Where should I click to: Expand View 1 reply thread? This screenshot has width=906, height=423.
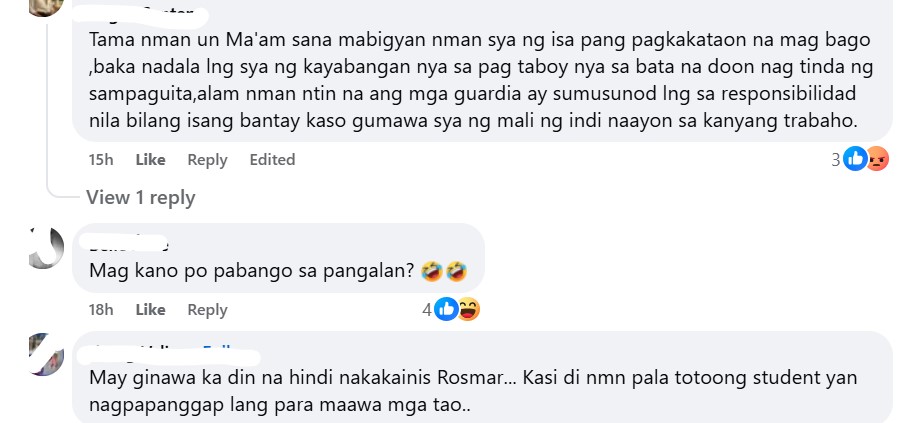click(140, 198)
